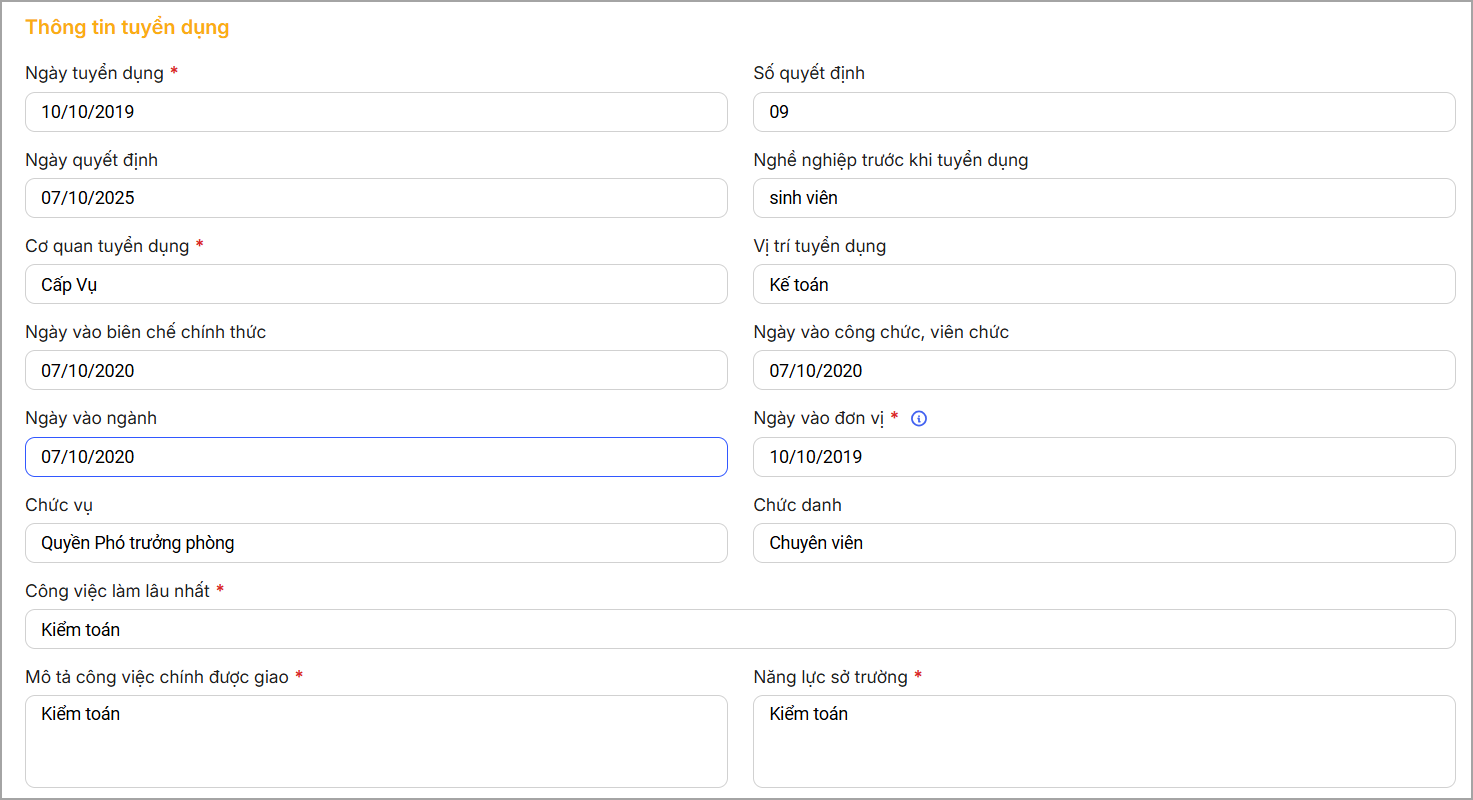The height and width of the screenshot is (800, 1473).
Task: Edit the Nghề nghiệp trước khi tuyển dụng field
Action: (x=1103, y=198)
